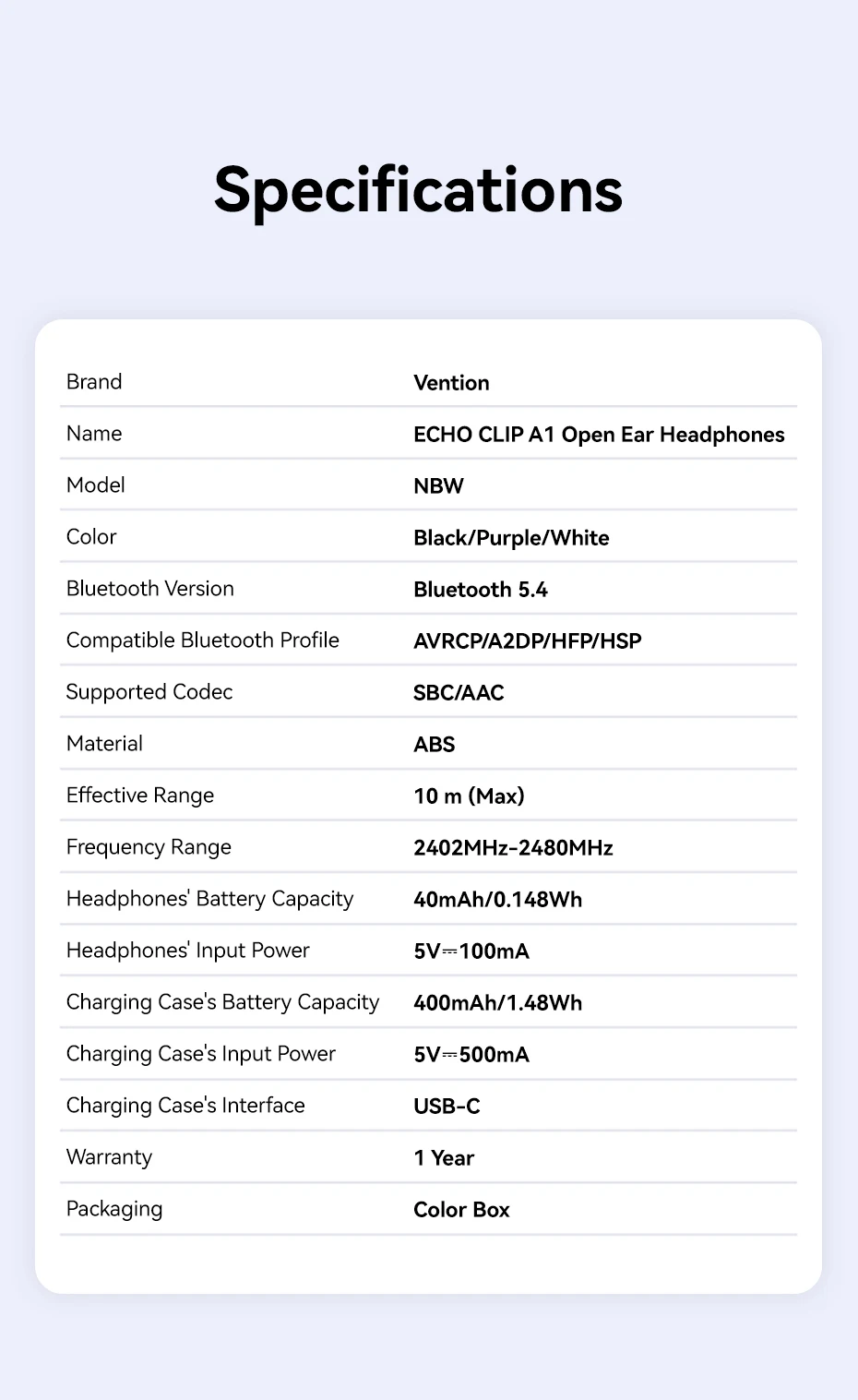Click the SBC/AAC codec value
The image size is (858, 1400).
click(459, 693)
